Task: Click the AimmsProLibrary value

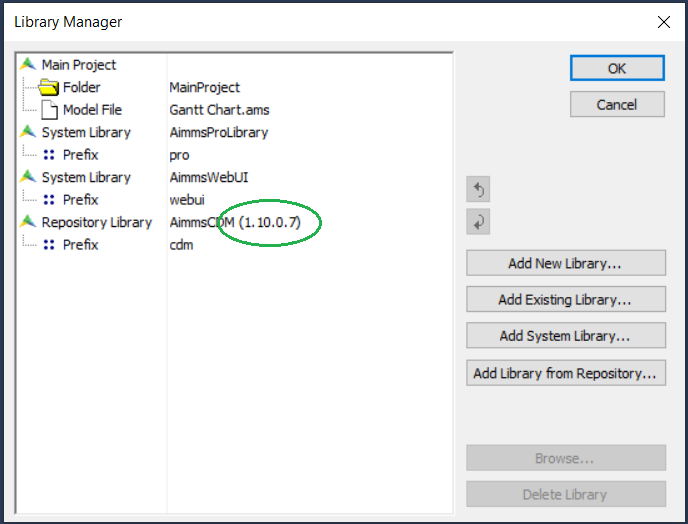Action: pos(219,133)
